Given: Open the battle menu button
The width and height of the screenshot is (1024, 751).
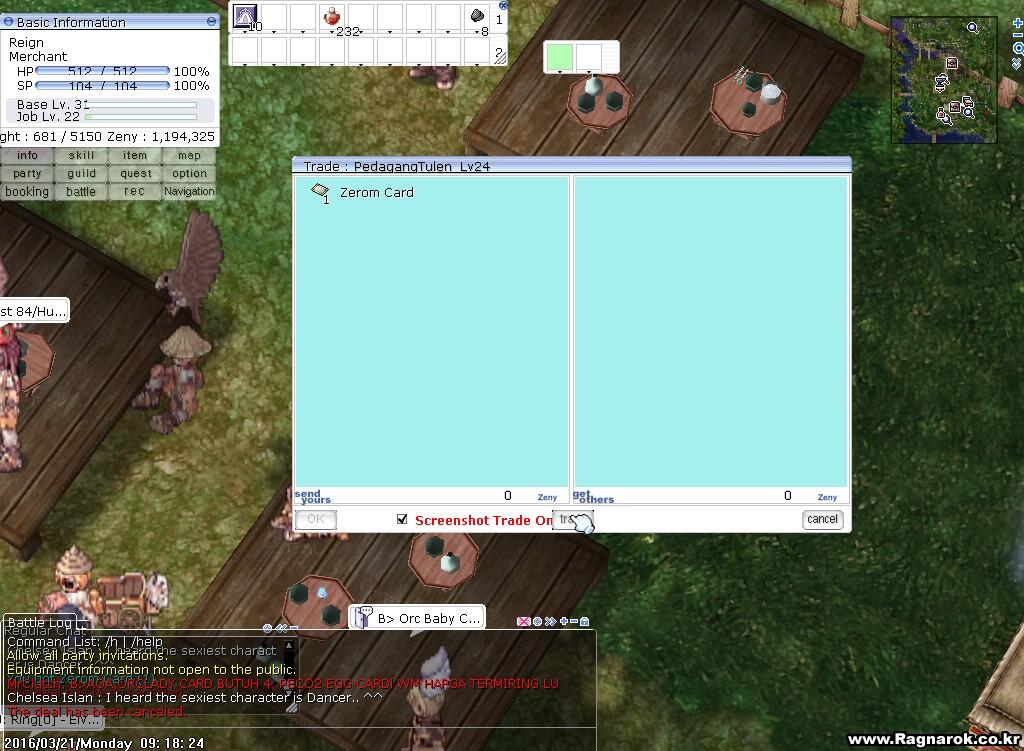Looking at the screenshot, I should tap(81, 191).
